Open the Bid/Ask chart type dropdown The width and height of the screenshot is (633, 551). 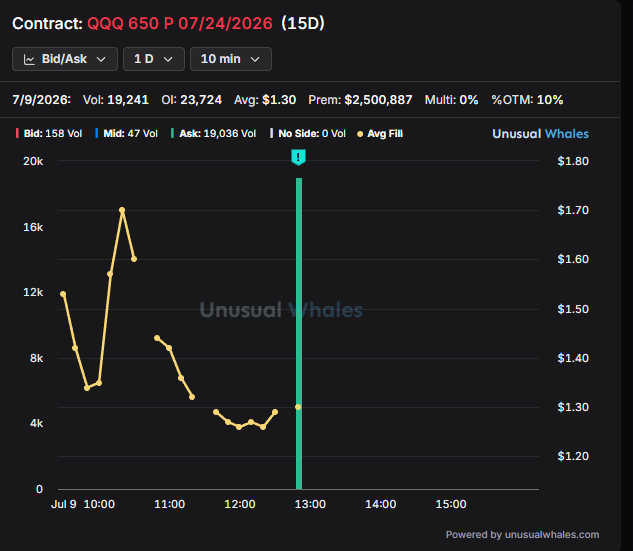pyautogui.click(x=65, y=59)
